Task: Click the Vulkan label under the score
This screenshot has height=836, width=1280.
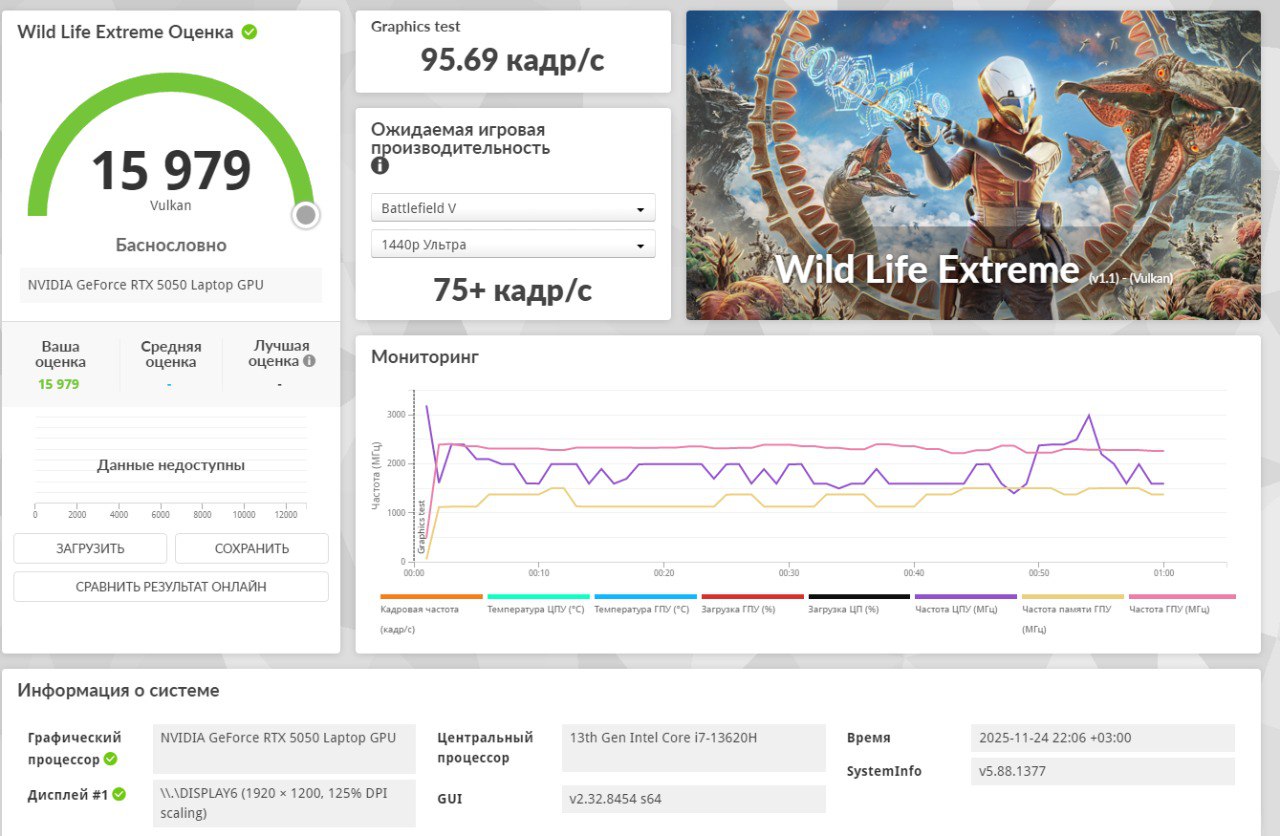Action: [x=171, y=205]
